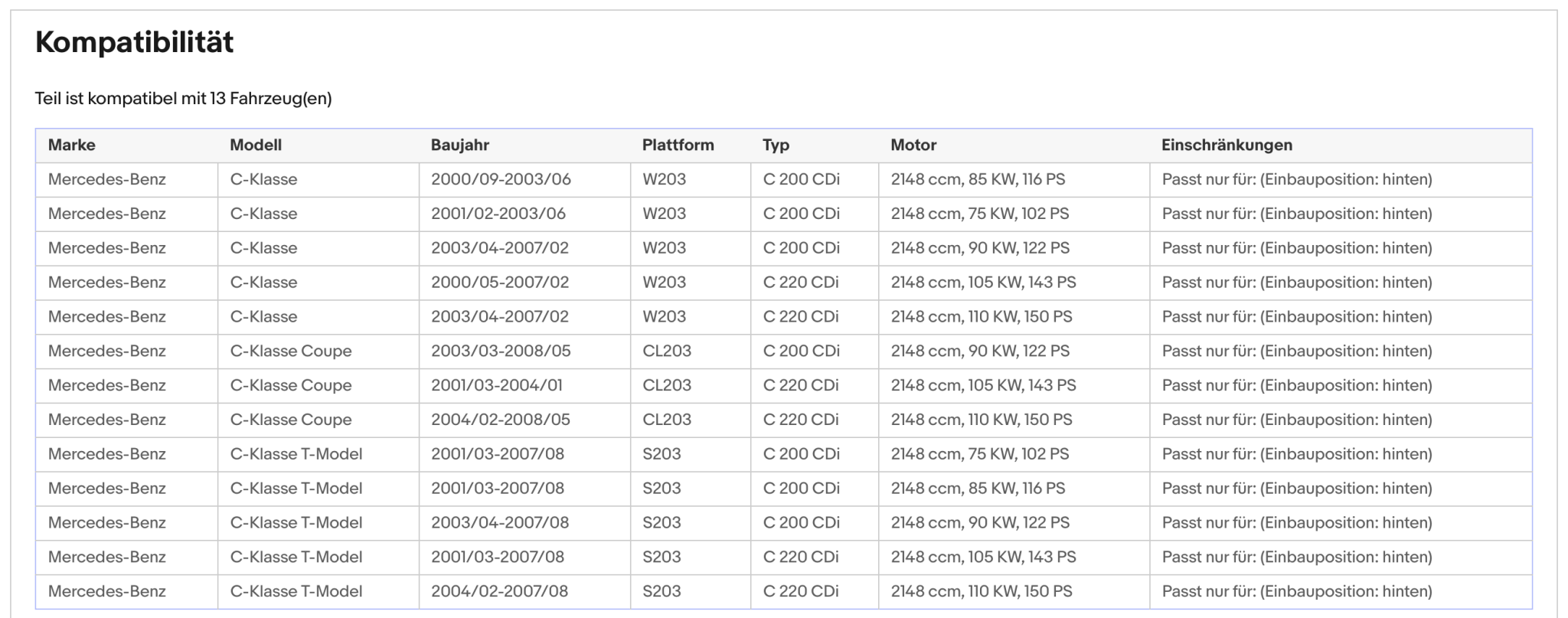Viewport: 1568px width, 618px height.
Task: Click "C-Klasse Coupe" in the 2003/03-2008/05 row
Action: pos(291,351)
